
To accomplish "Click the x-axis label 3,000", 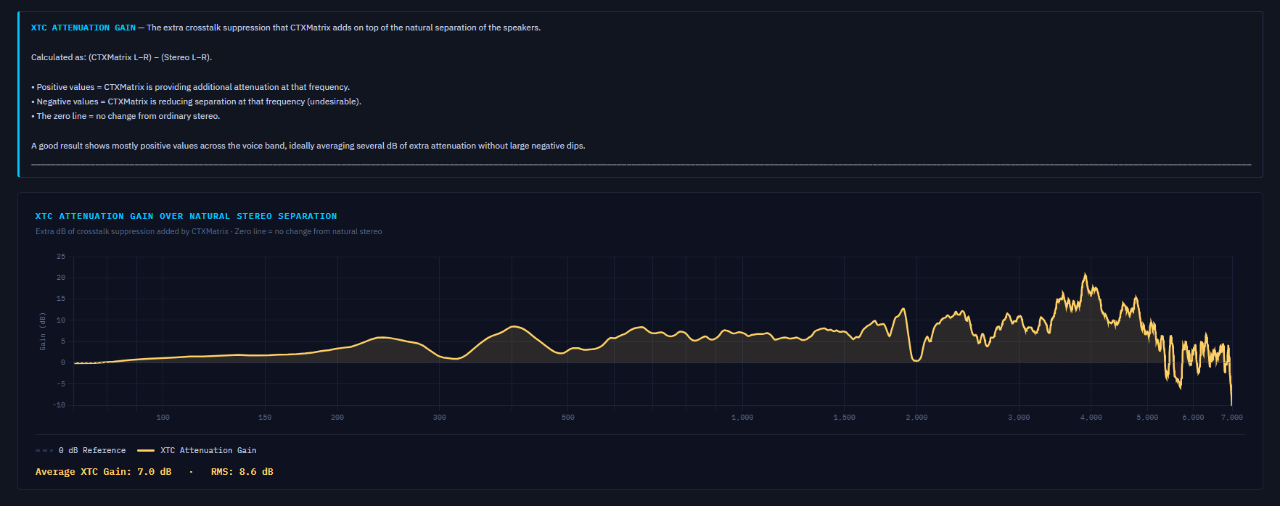I will [1018, 416].
